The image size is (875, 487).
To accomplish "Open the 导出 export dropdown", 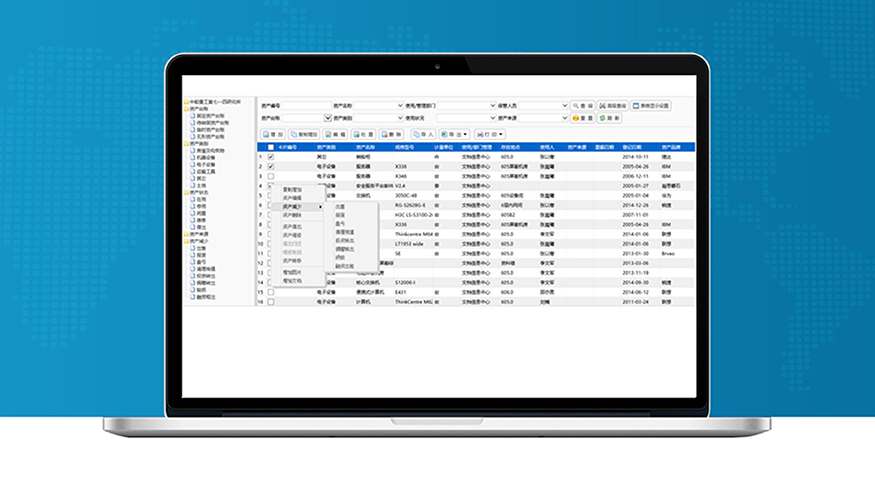I will click(455, 133).
